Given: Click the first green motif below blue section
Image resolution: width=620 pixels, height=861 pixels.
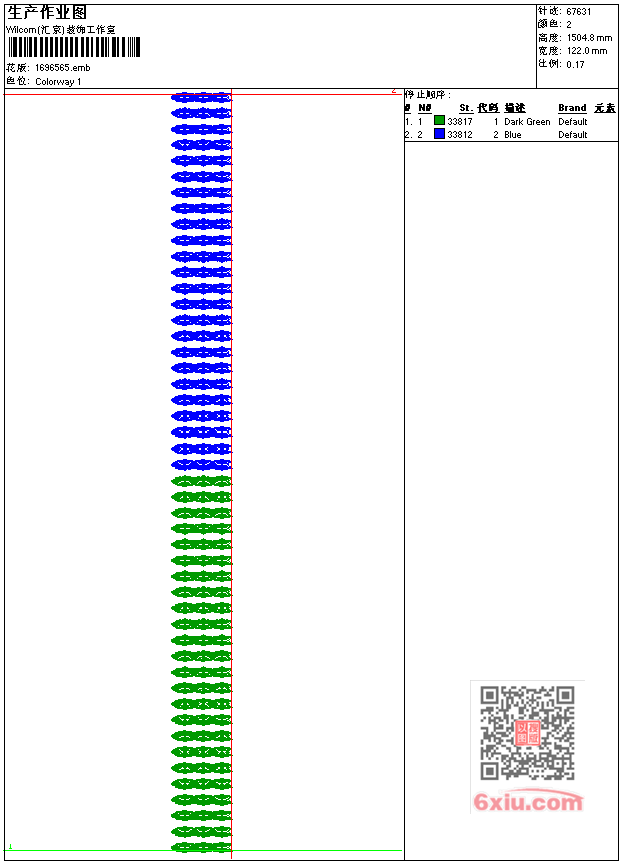Looking at the screenshot, I should (x=202, y=482).
